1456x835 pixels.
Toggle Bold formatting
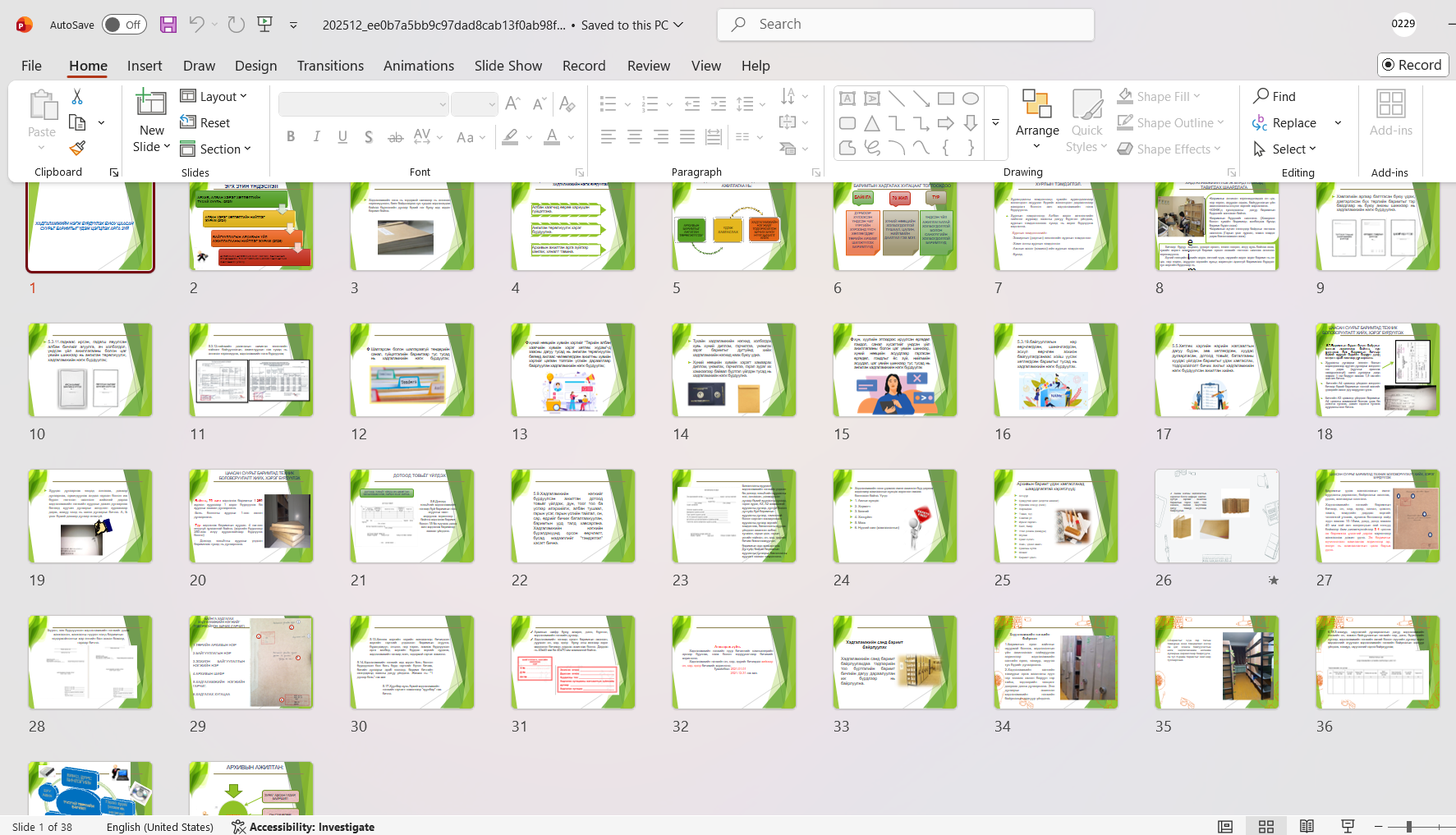[291, 137]
